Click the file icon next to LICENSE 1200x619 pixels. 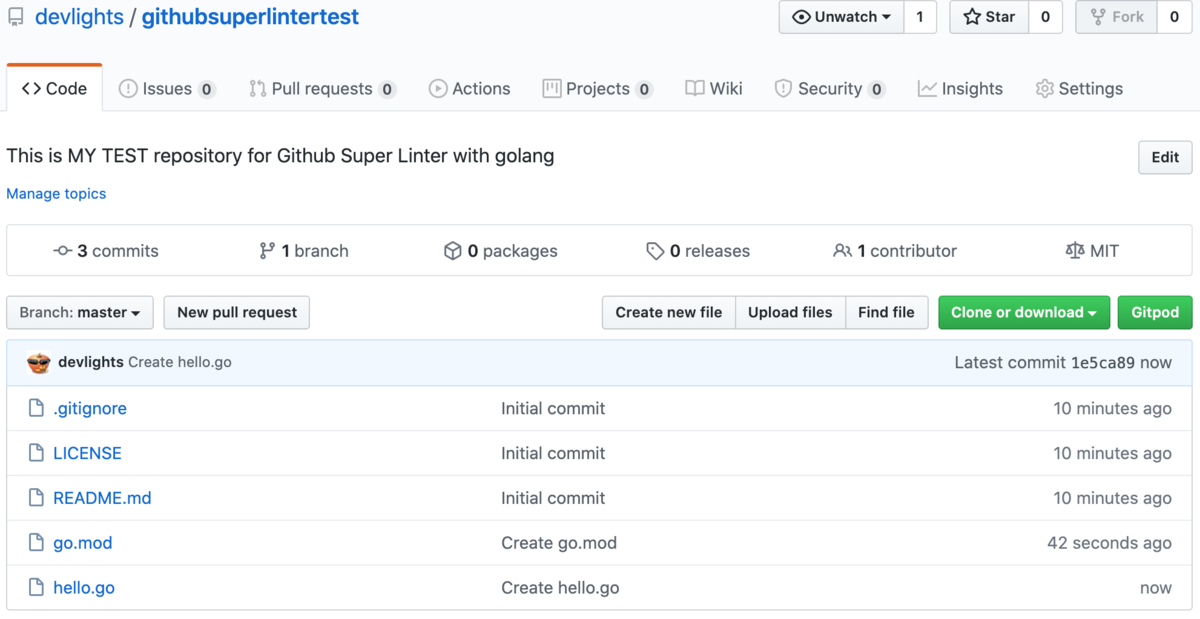36,453
